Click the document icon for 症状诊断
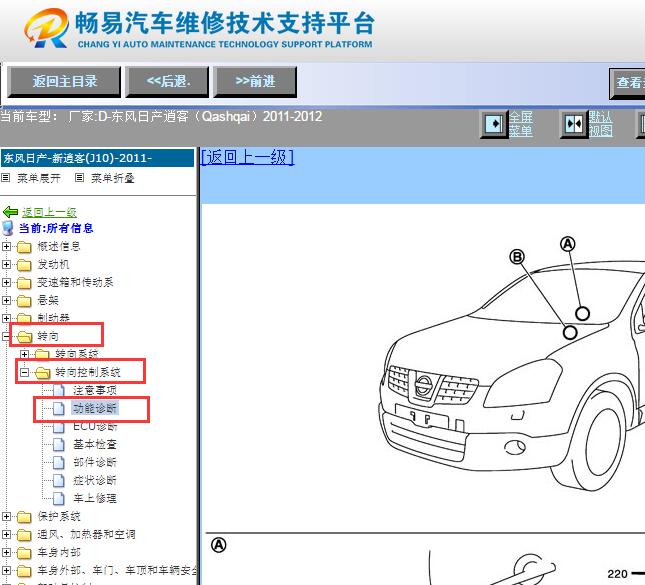 tap(59, 481)
